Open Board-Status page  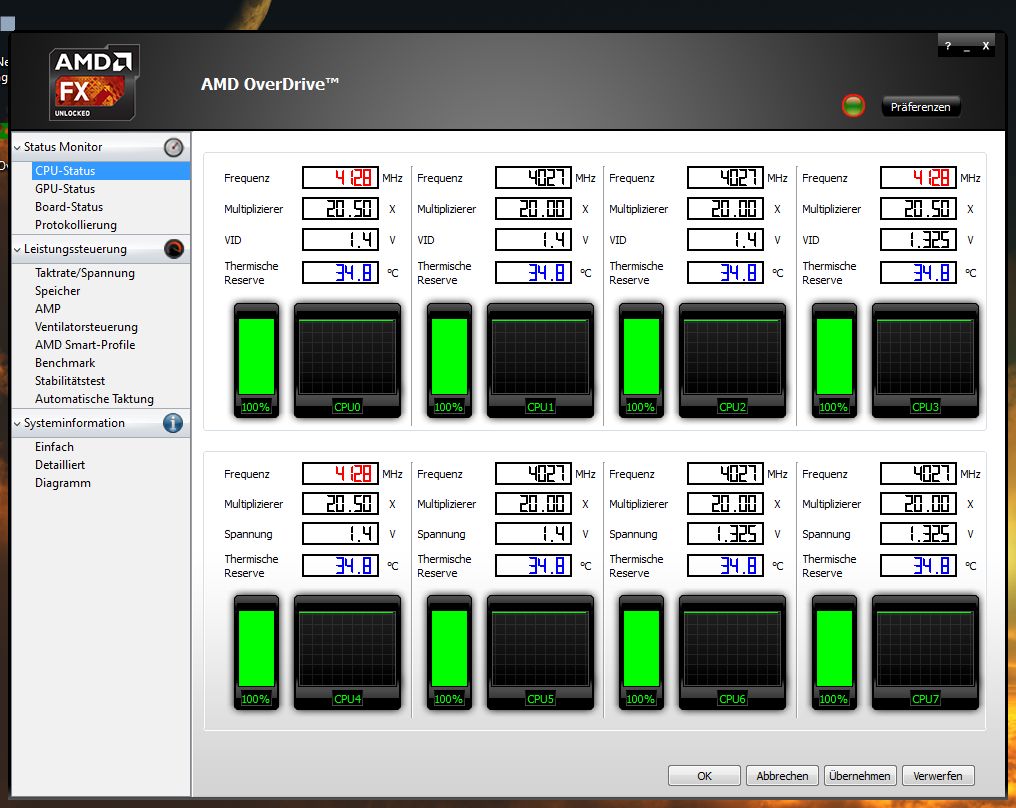(69, 207)
